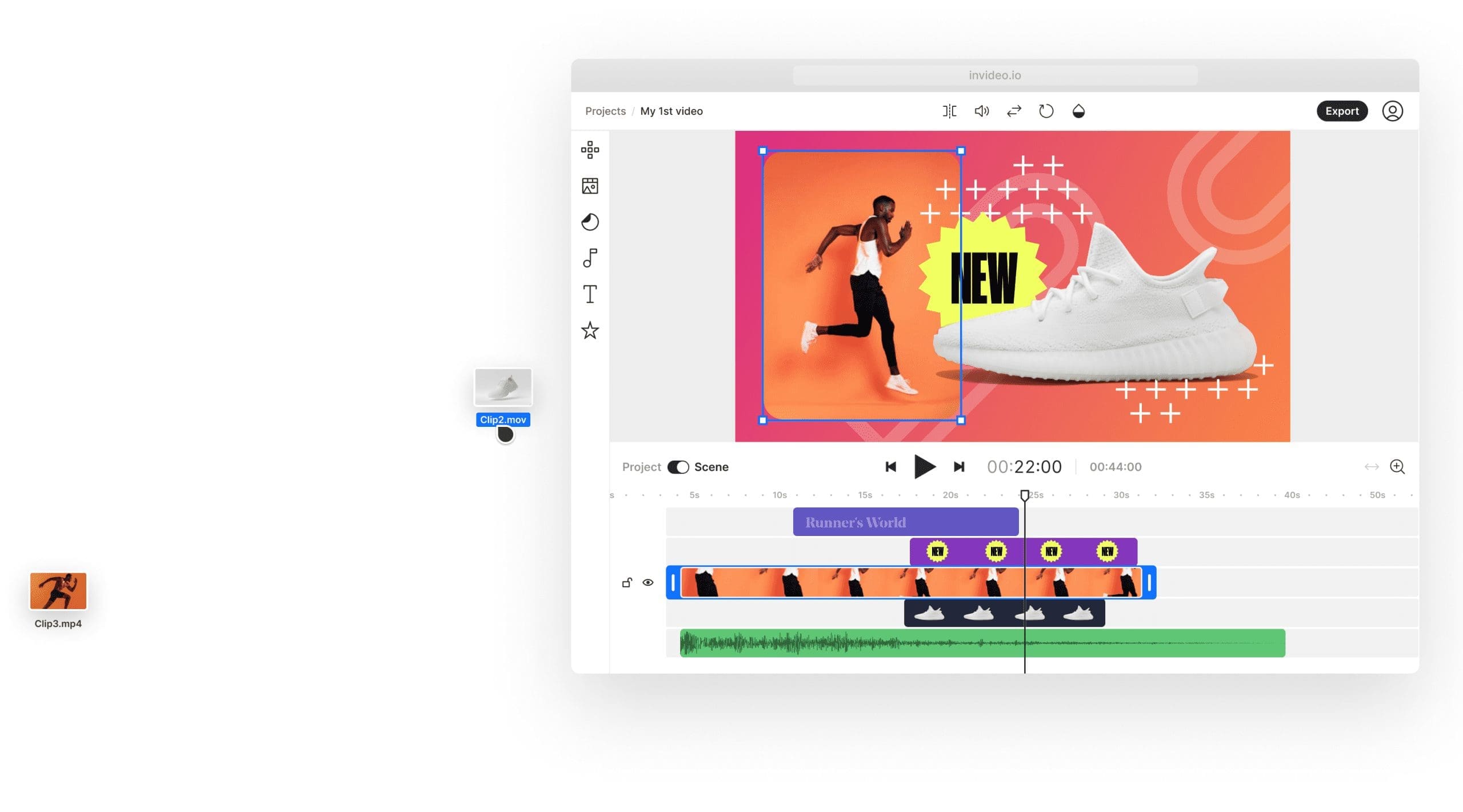Click the 40s mark on timeline ruler

point(1292,495)
